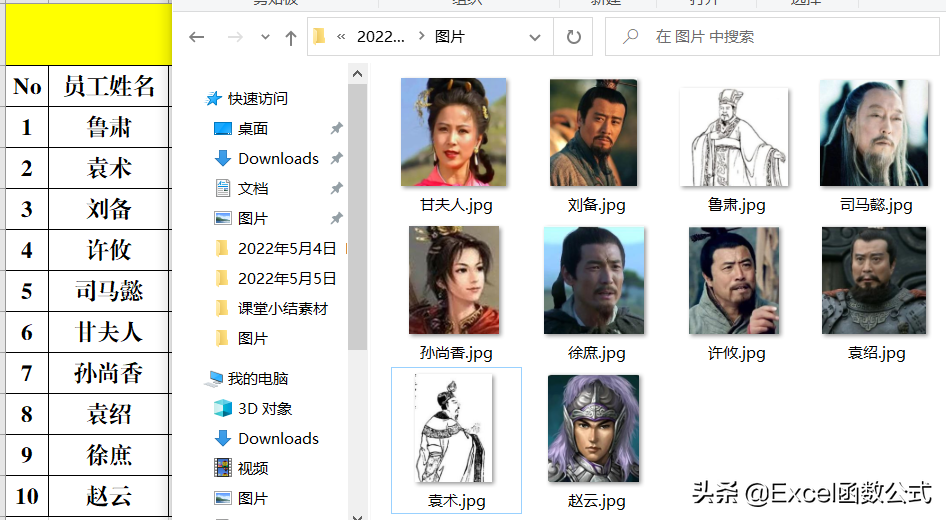Image resolution: width=946 pixels, height=520 pixels.
Task: Select 袁术.jpg thumbnail
Action: point(454,428)
